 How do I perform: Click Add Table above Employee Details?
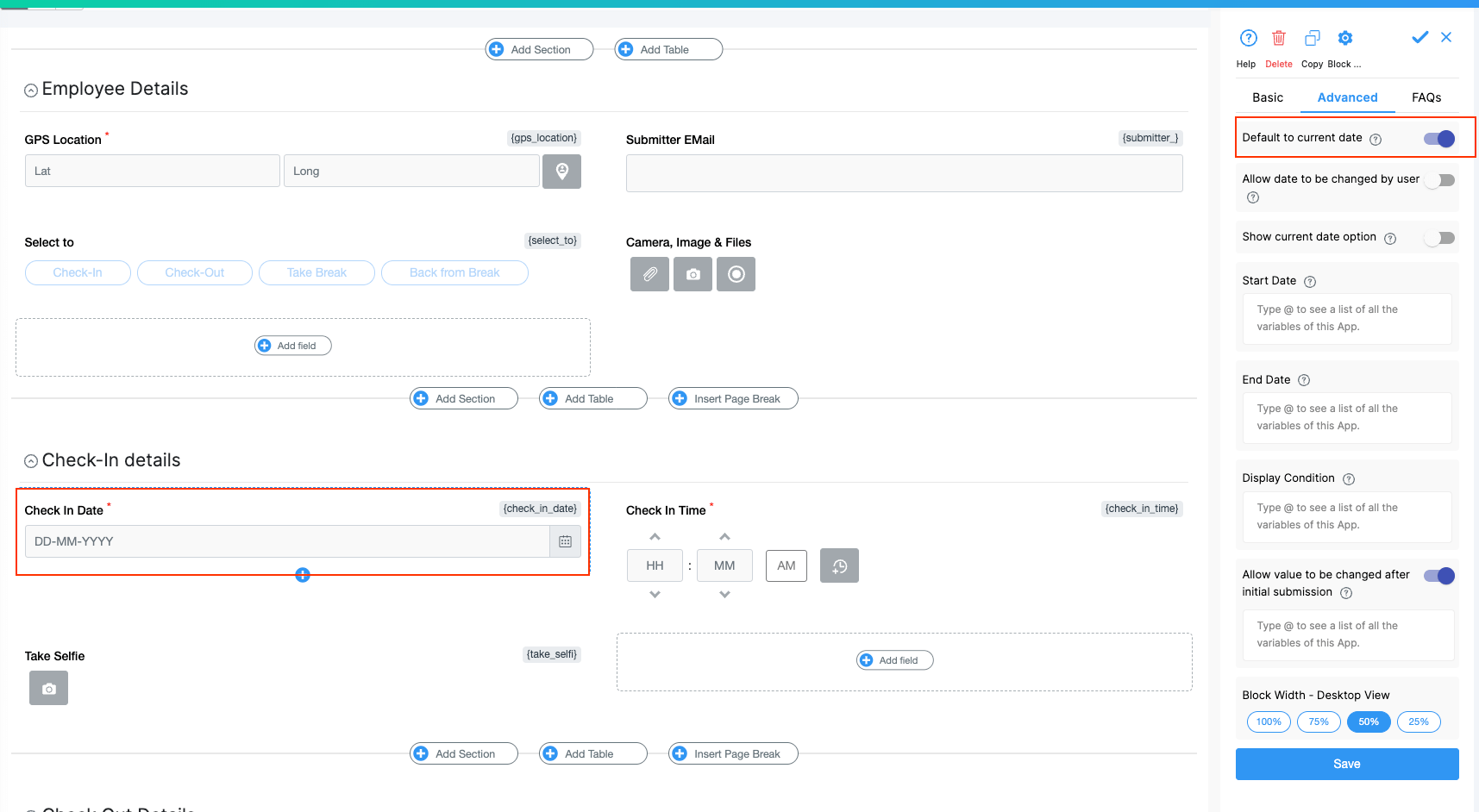668,49
